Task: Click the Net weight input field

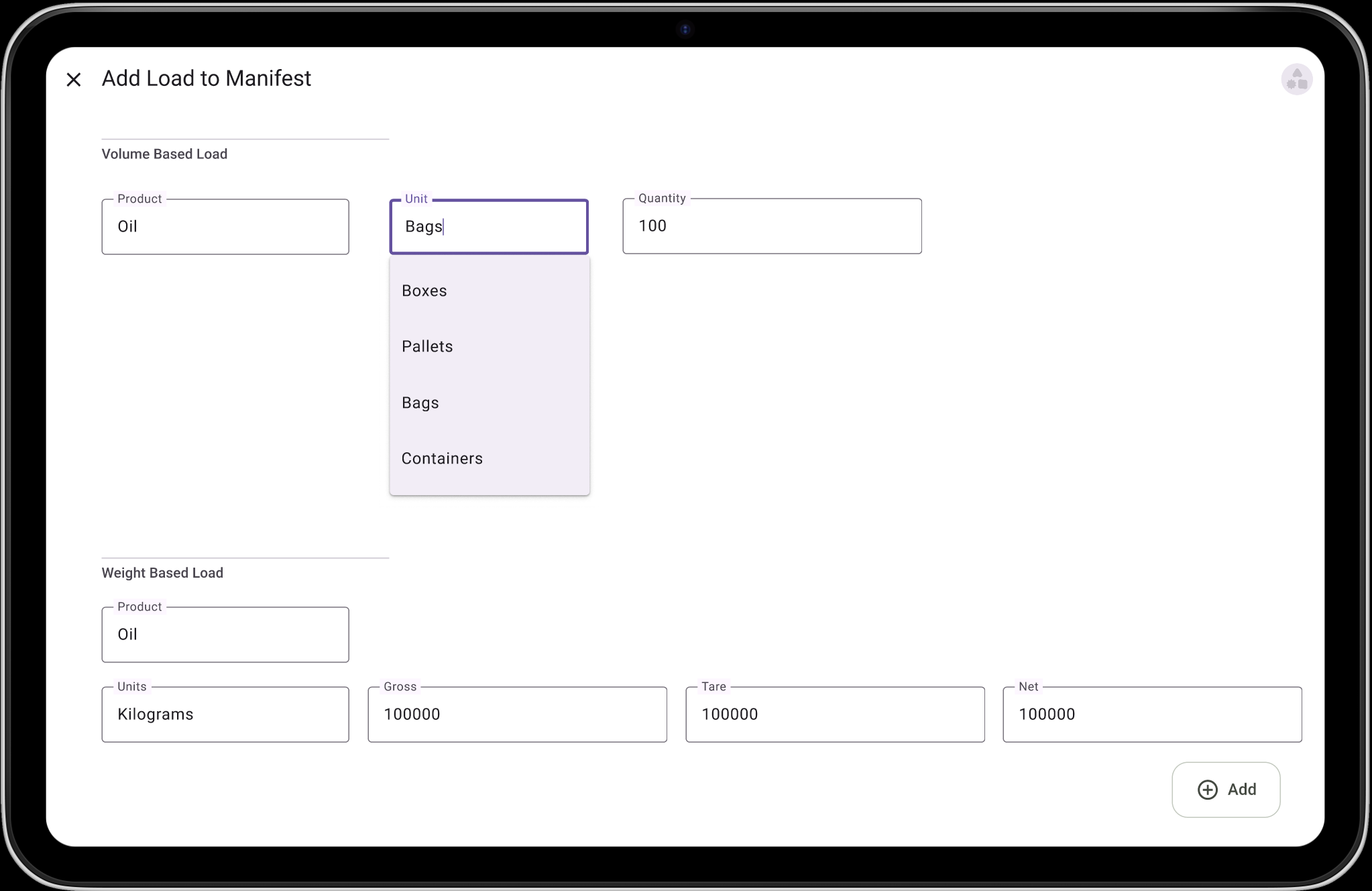Action: click(x=1151, y=715)
